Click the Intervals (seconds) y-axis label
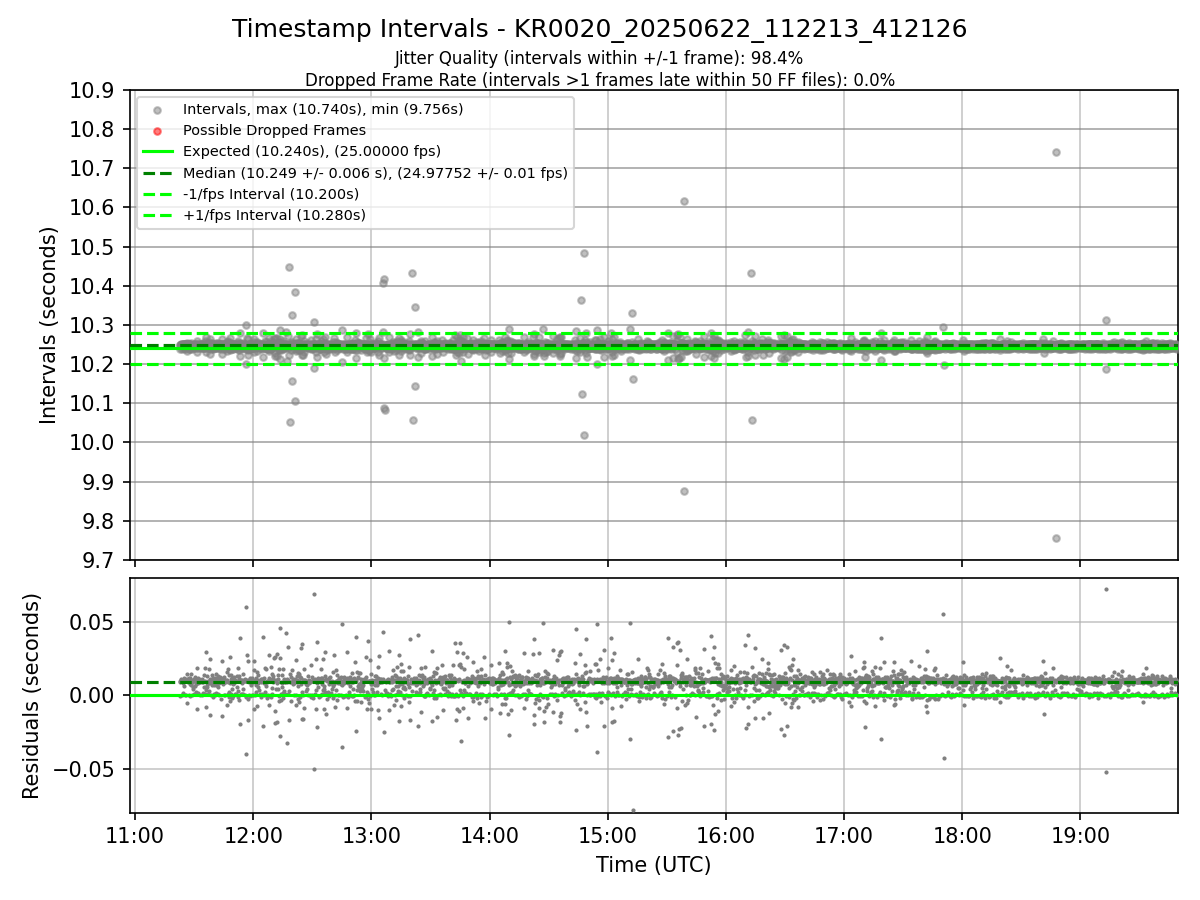This screenshot has width=1200, height=900. [x=49, y=325]
